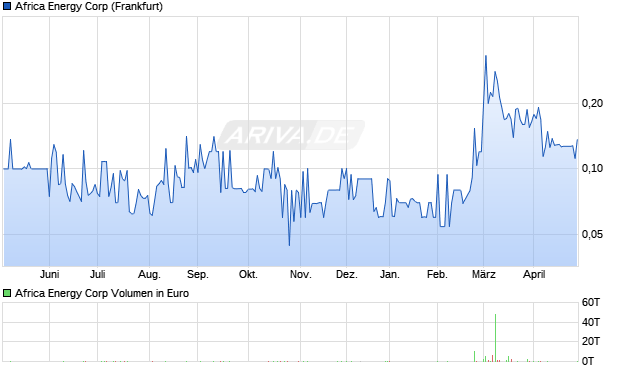620x371 pixels.
Task: Click the green volume legend square
Action: coord(7,293)
